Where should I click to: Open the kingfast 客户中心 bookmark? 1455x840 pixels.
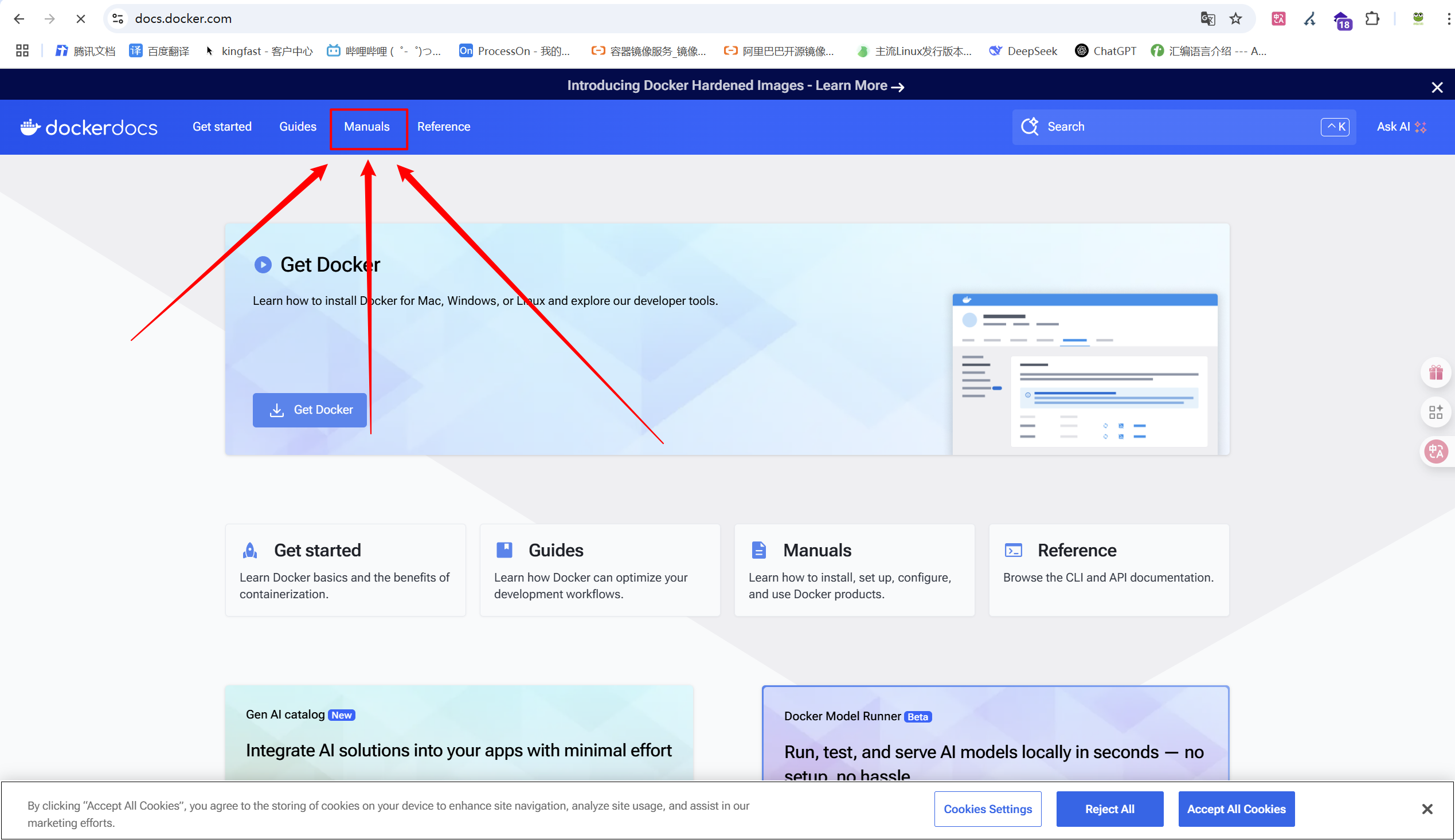(x=259, y=51)
